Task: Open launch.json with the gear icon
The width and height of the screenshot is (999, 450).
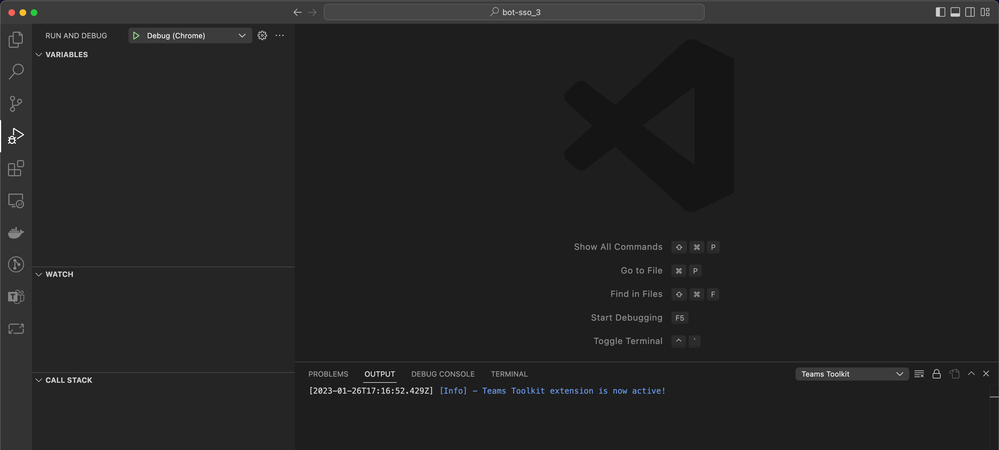Action: point(262,36)
